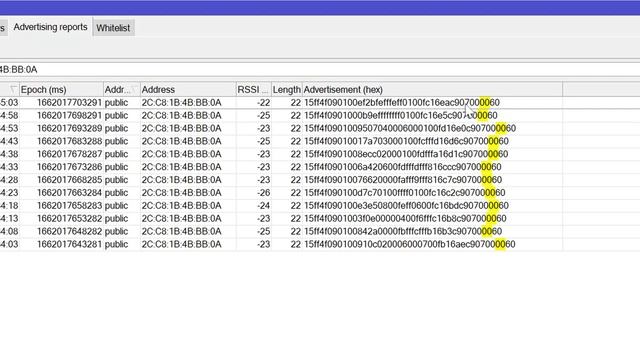Click advertisement hex starting 15ff4f090100910c02

[x=409, y=244]
